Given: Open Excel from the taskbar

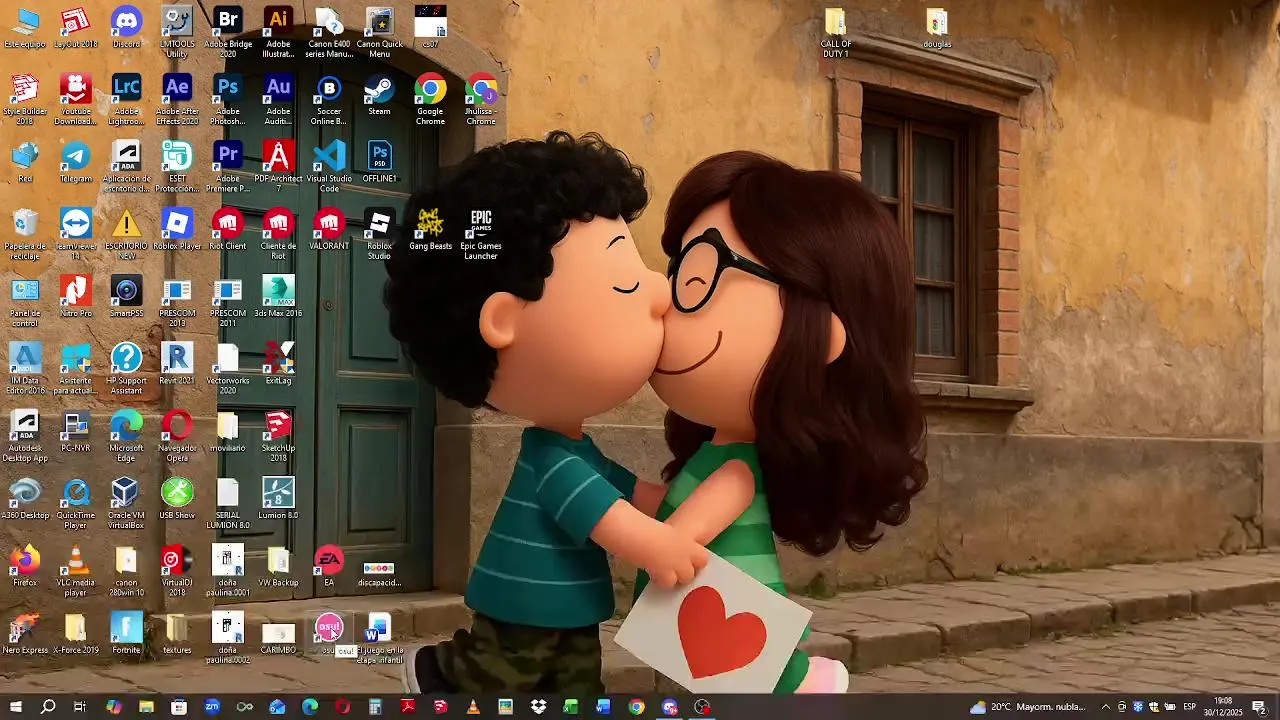Looking at the screenshot, I should (571, 707).
